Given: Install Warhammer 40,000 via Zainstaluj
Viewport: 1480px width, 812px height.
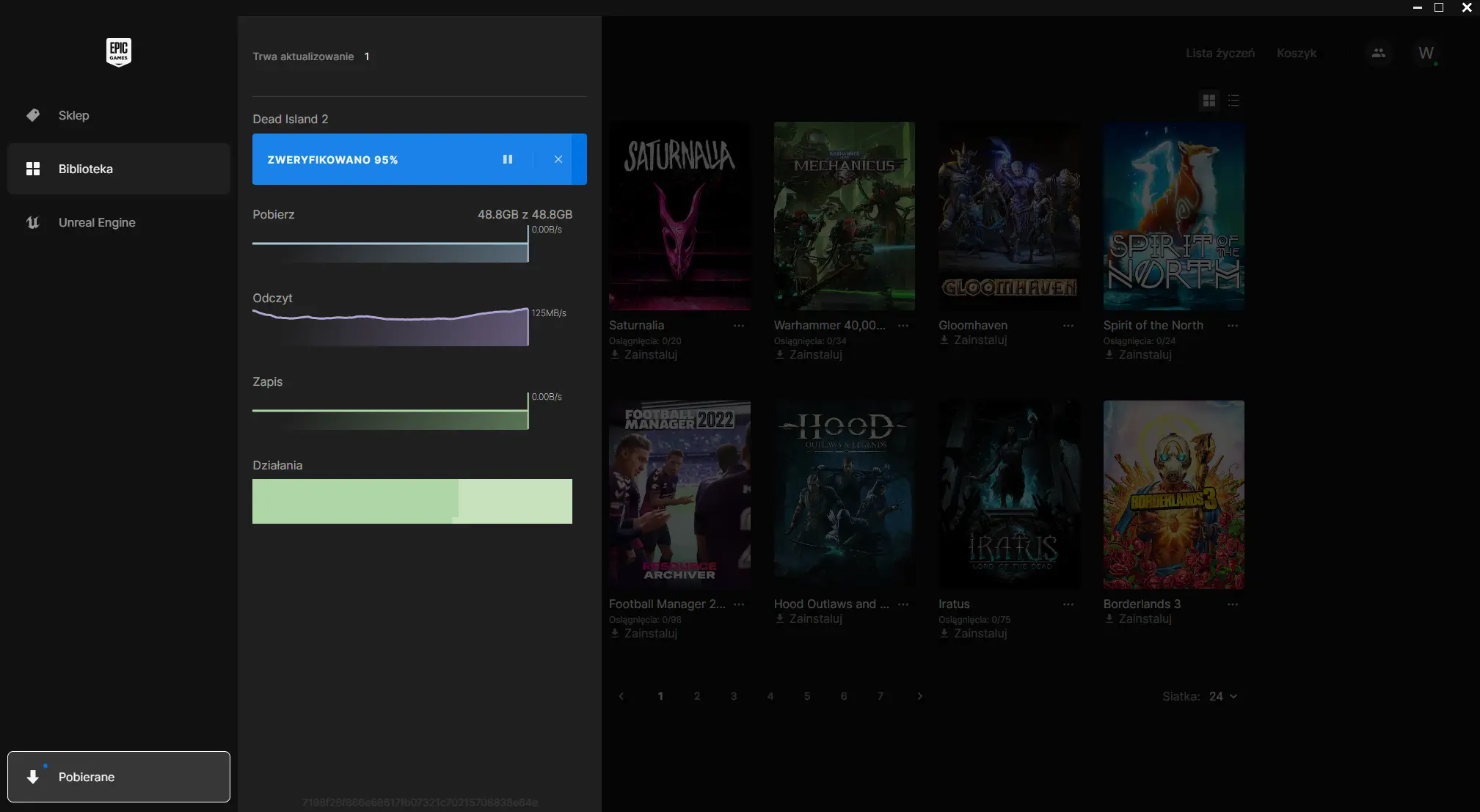Looking at the screenshot, I should point(809,354).
